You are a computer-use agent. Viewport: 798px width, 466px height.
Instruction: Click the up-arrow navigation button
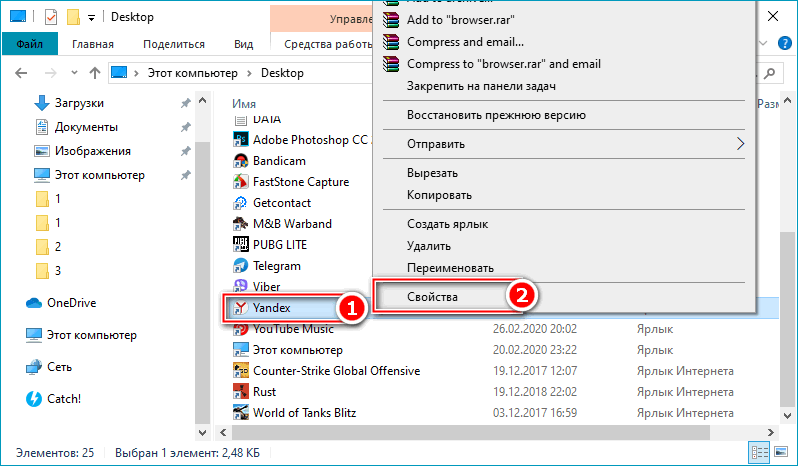pyautogui.click(x=94, y=73)
